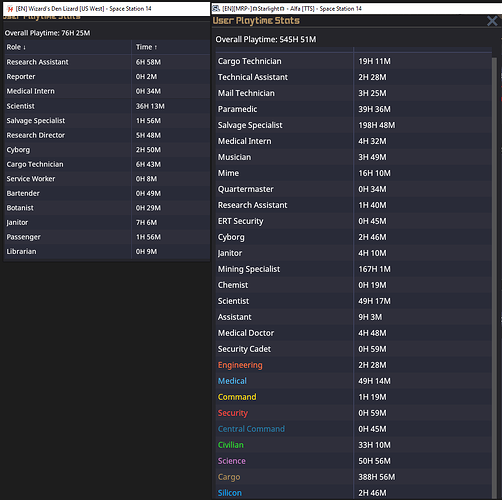Click the green Civilian department entry
The width and height of the screenshot is (502, 500).
pos(231,445)
